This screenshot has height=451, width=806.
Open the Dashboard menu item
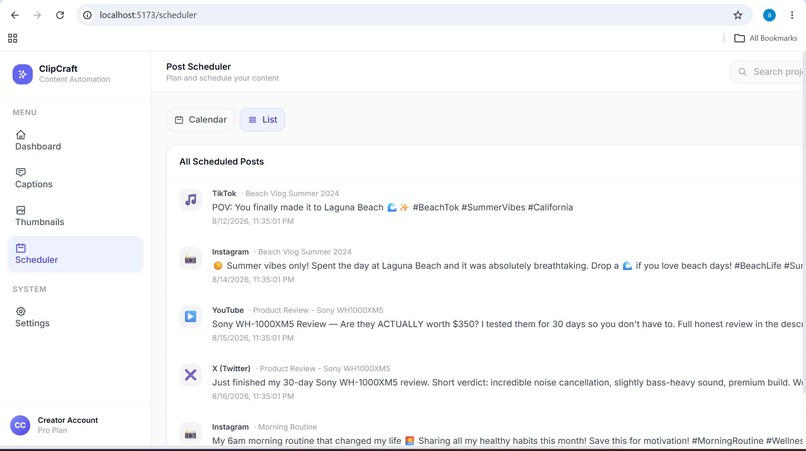75,140
